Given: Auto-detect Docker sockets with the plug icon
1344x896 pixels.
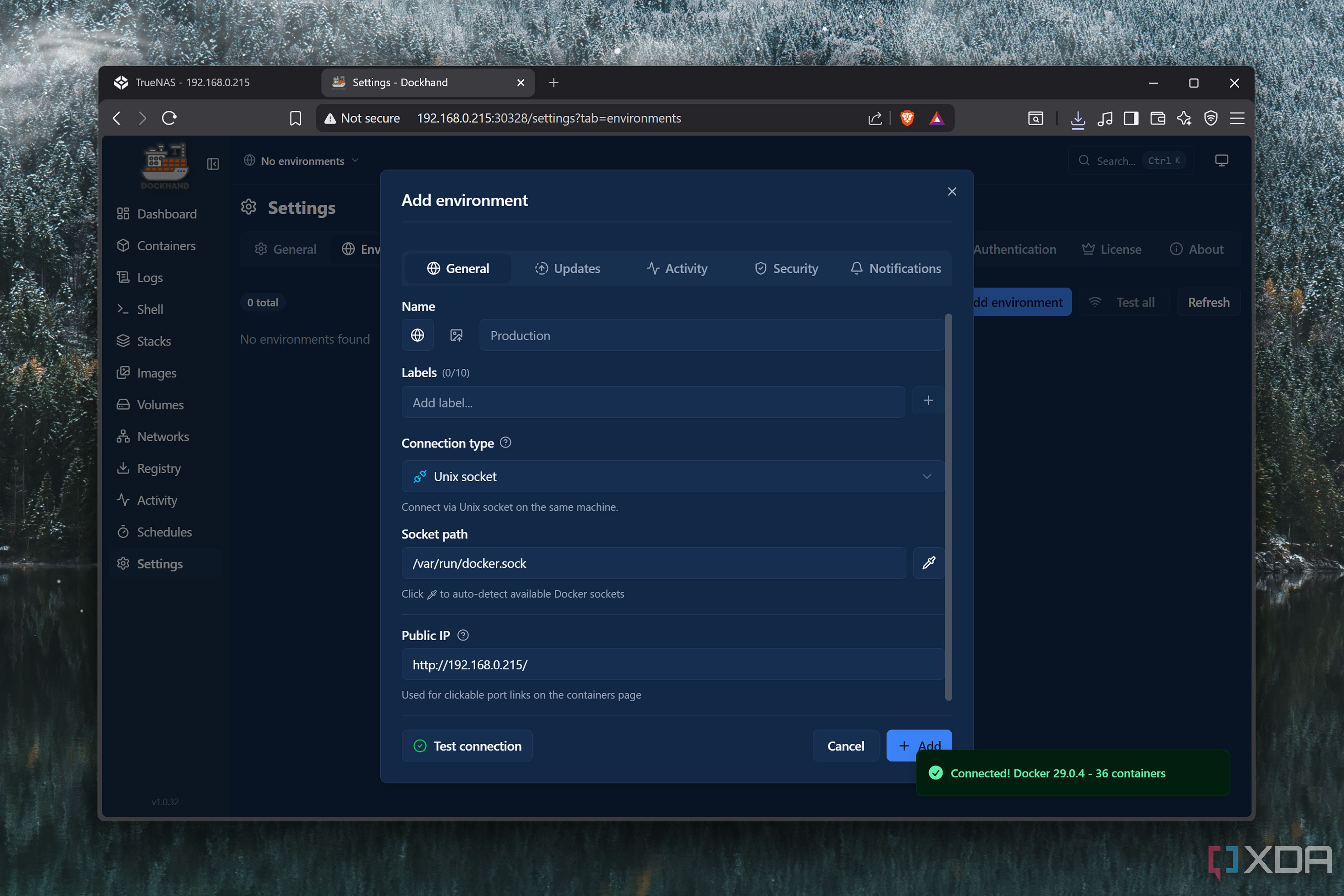Looking at the screenshot, I should tap(929, 563).
